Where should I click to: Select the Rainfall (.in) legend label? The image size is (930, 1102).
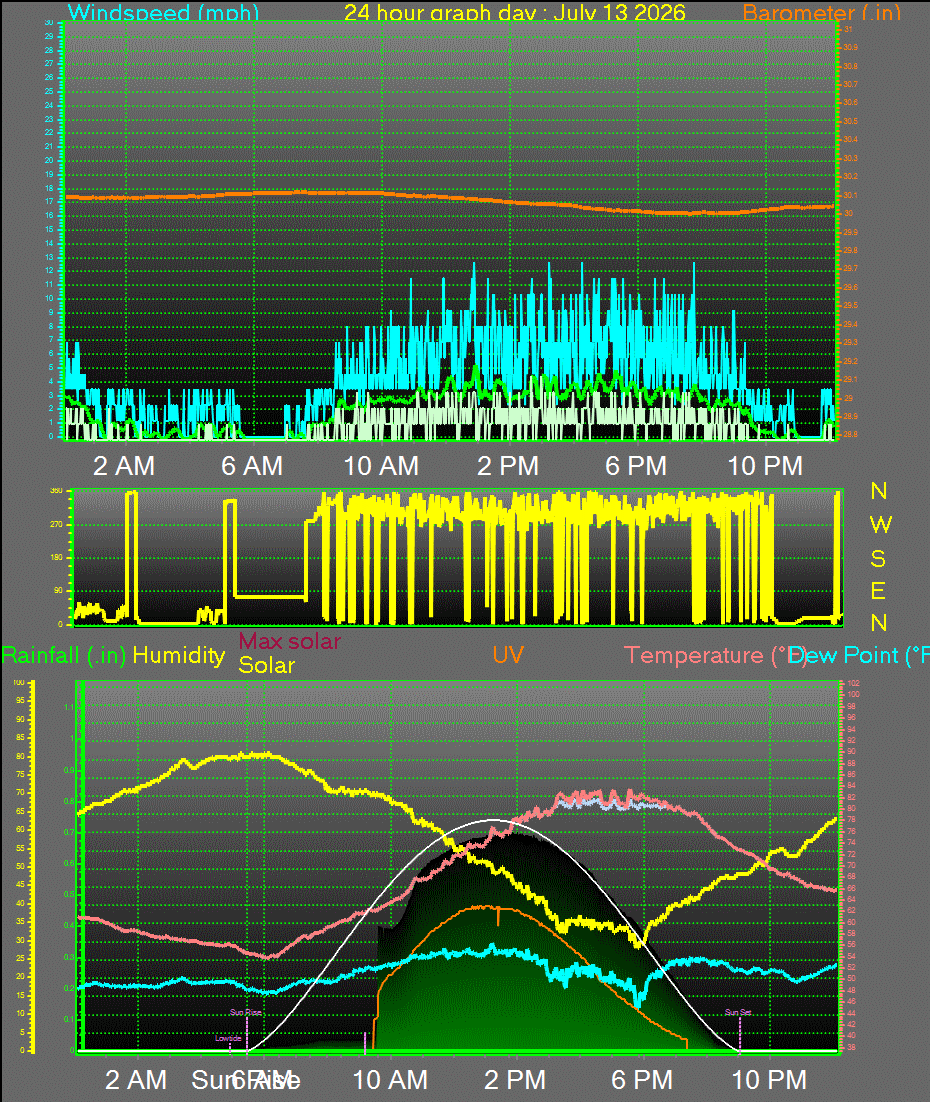point(63,656)
